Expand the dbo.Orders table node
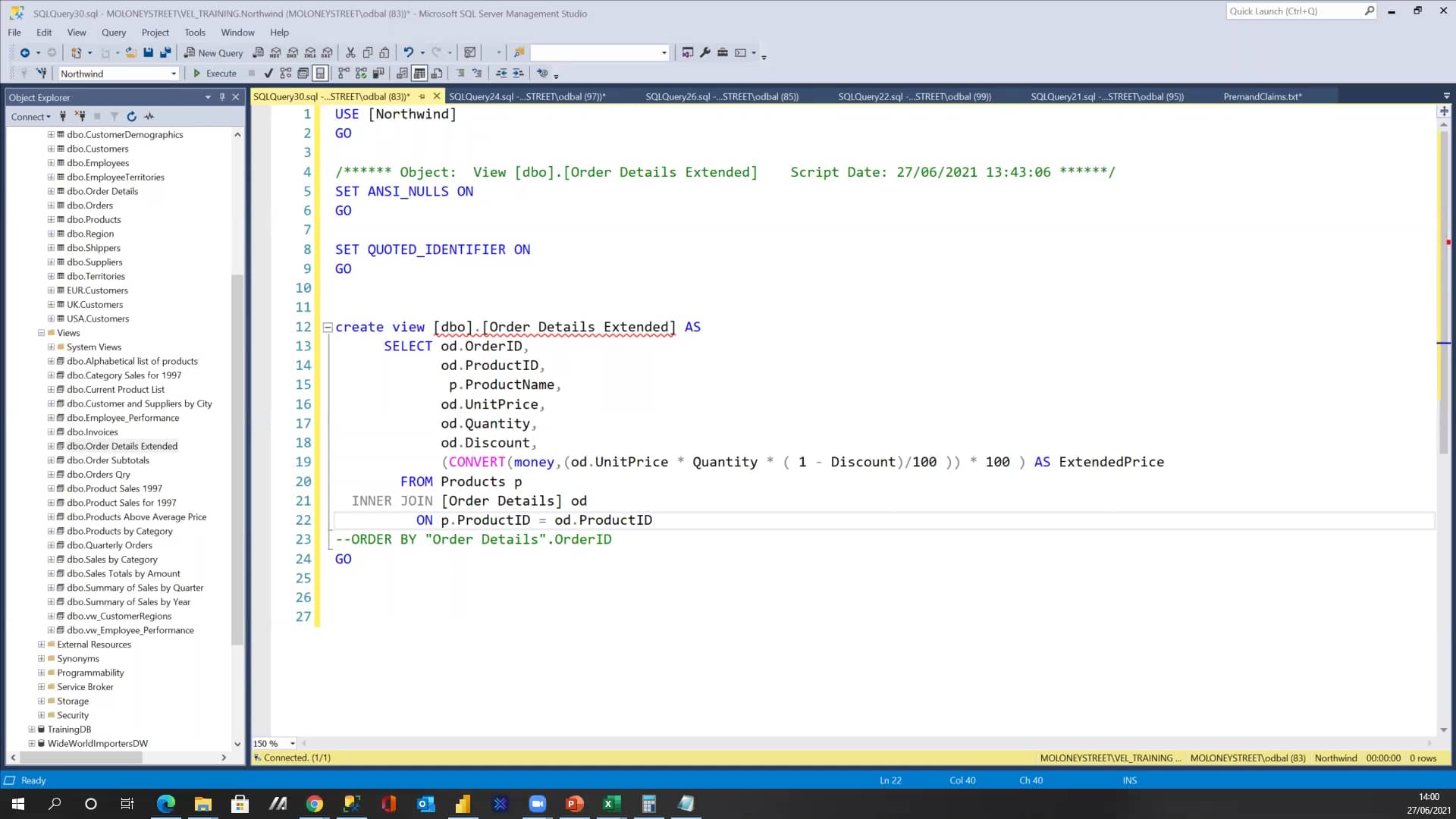 click(x=50, y=206)
